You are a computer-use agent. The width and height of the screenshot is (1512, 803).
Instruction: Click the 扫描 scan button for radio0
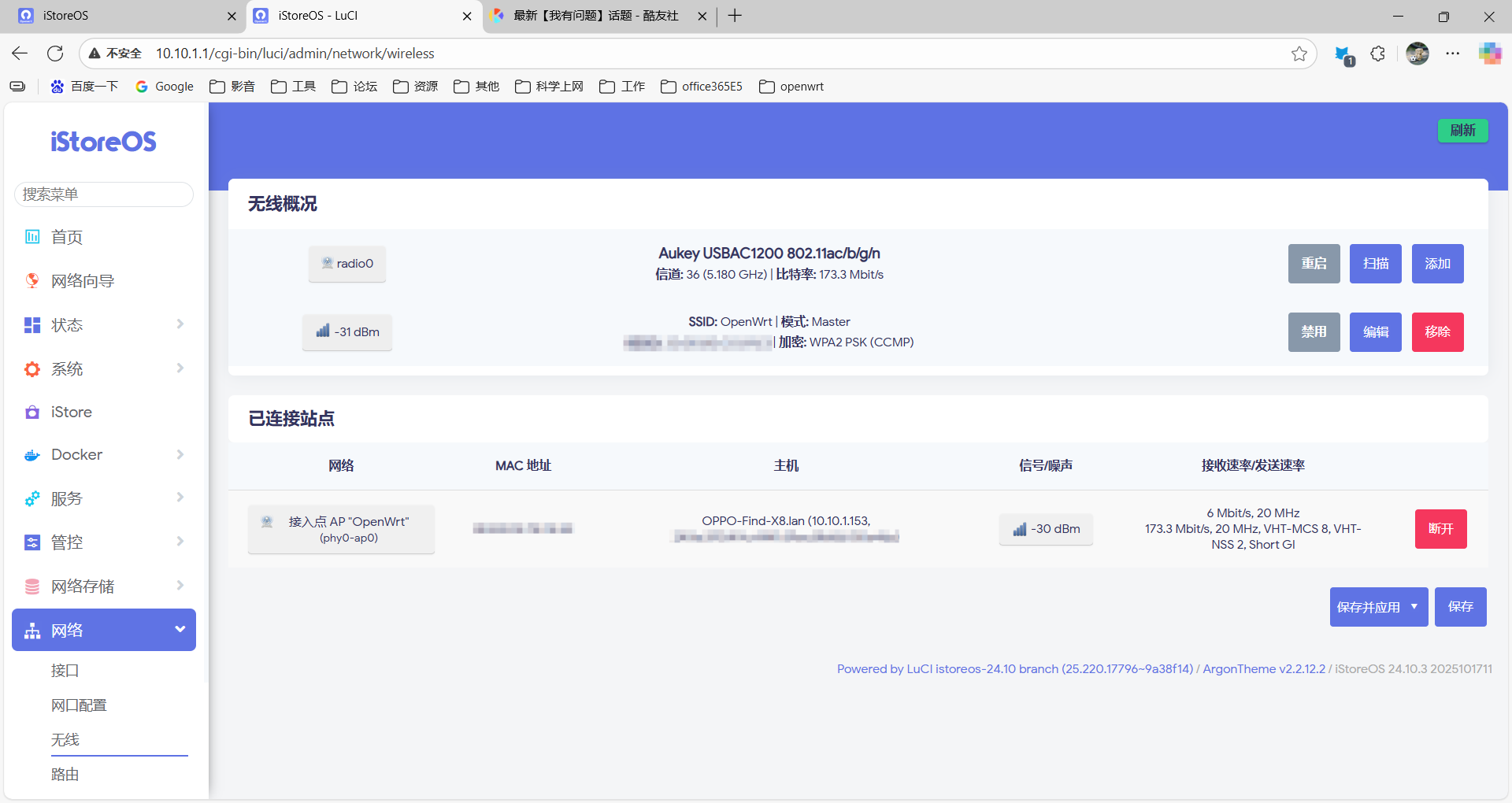pyautogui.click(x=1375, y=264)
